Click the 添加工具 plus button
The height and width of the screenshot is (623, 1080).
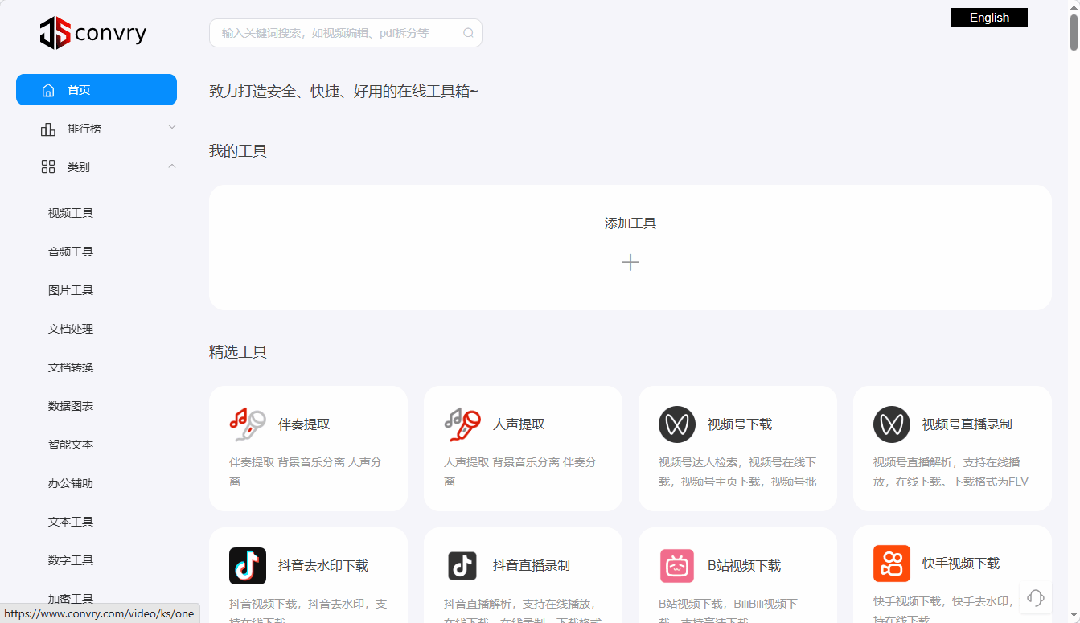point(630,262)
